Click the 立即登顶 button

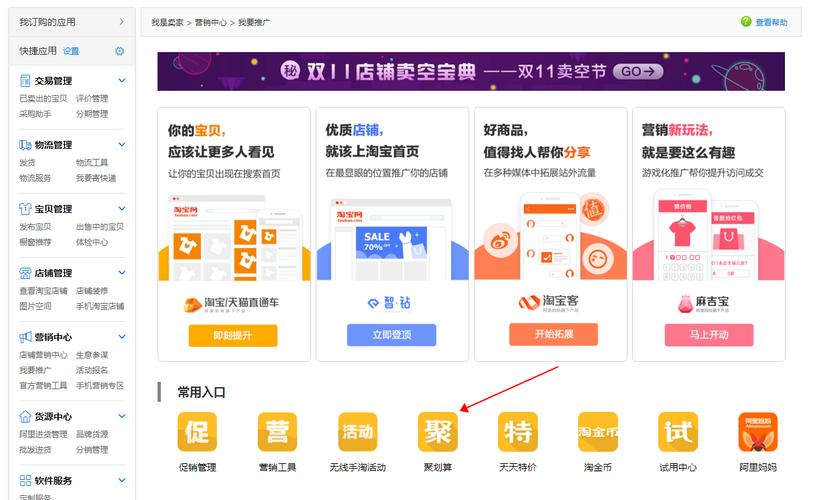tap(392, 335)
